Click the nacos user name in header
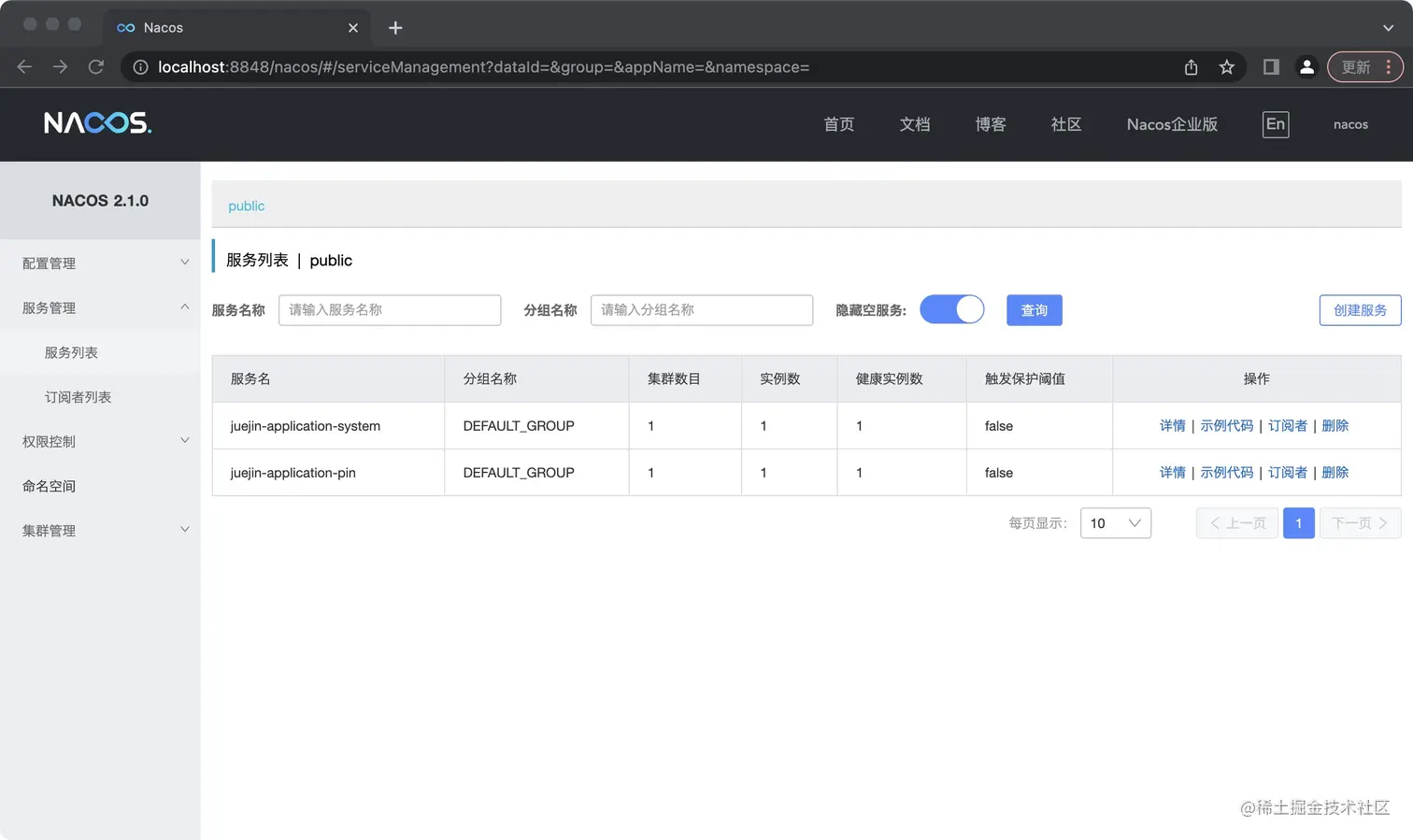This screenshot has height=840, width=1413. point(1350,124)
